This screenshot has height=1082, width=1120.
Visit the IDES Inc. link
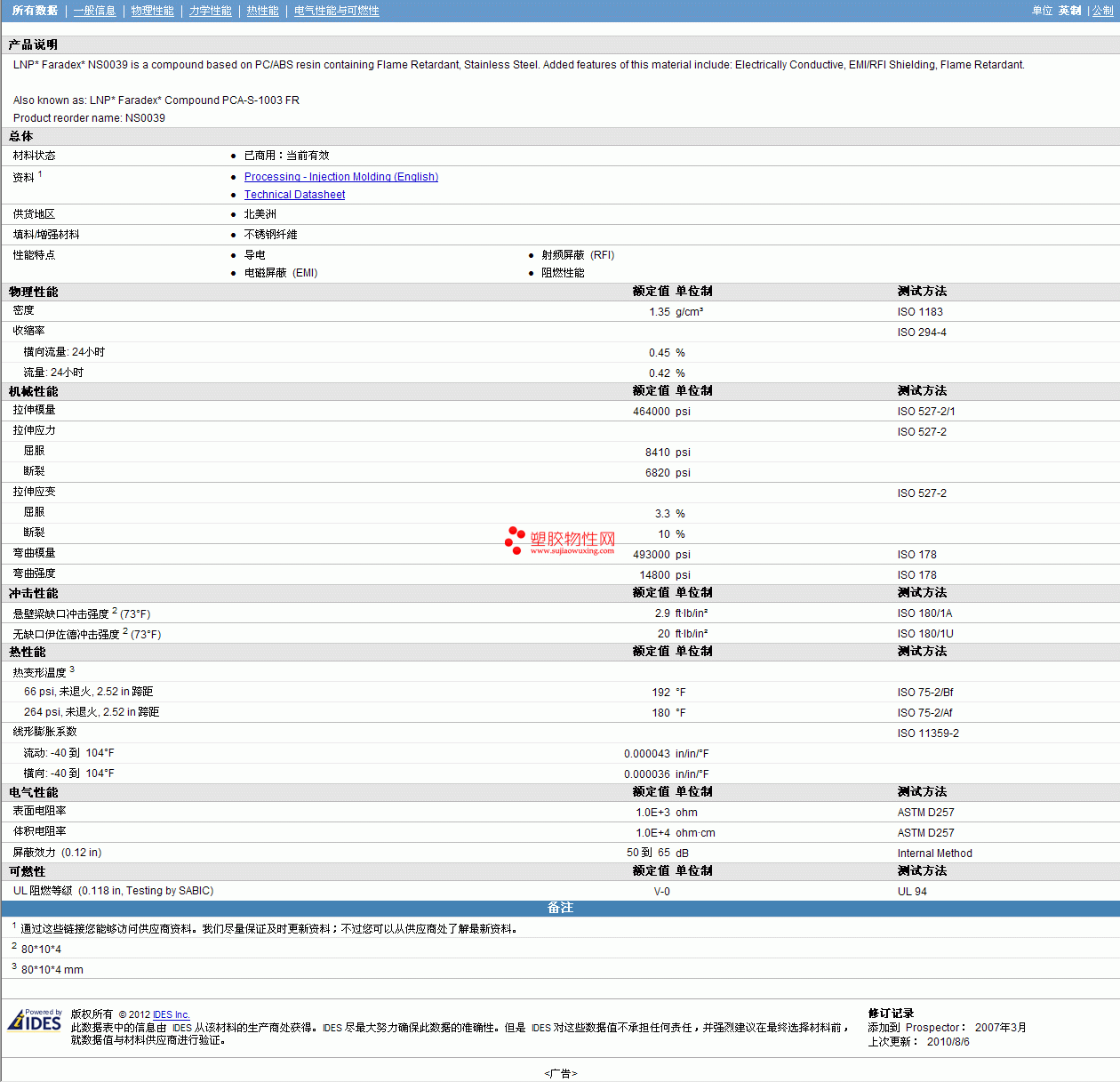(x=172, y=1014)
